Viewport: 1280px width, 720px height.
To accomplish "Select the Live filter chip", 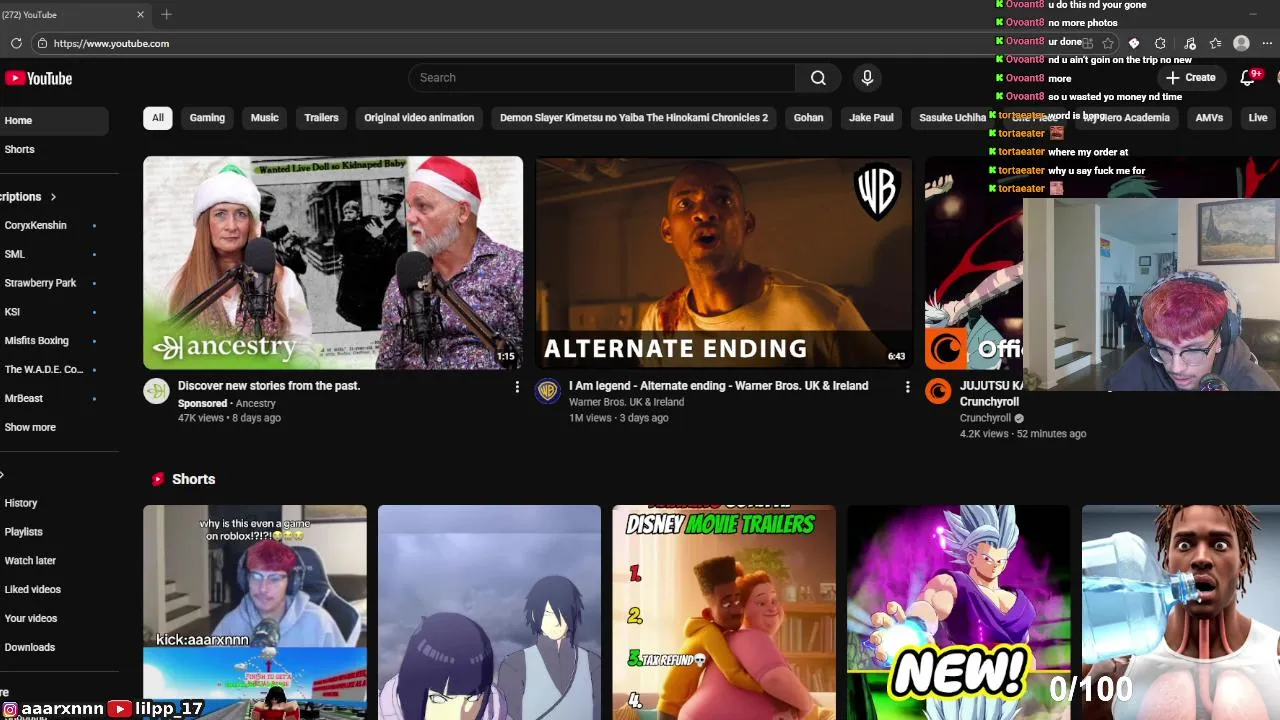I will click(x=1258, y=118).
